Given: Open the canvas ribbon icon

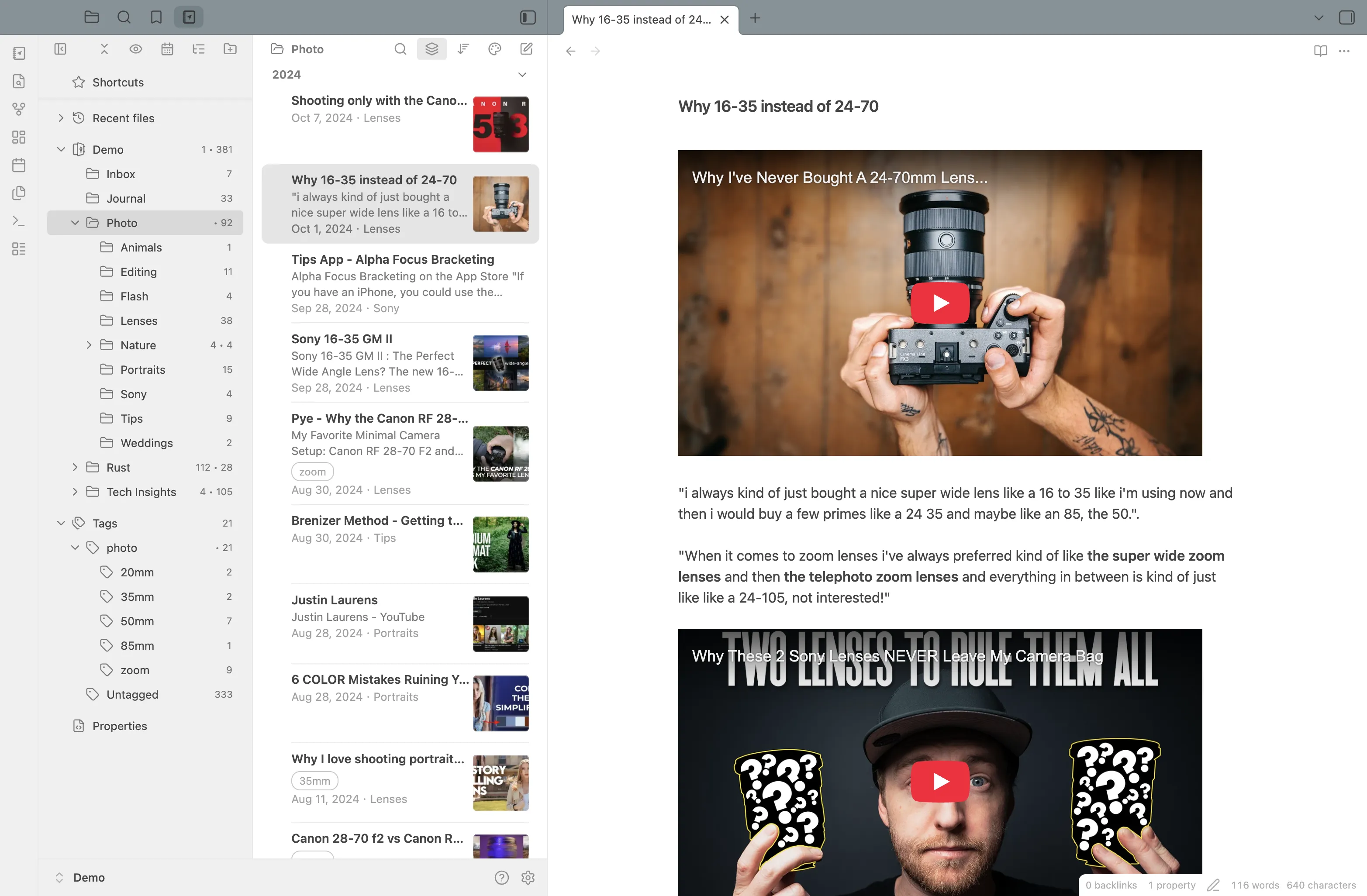Looking at the screenshot, I should point(19,137).
